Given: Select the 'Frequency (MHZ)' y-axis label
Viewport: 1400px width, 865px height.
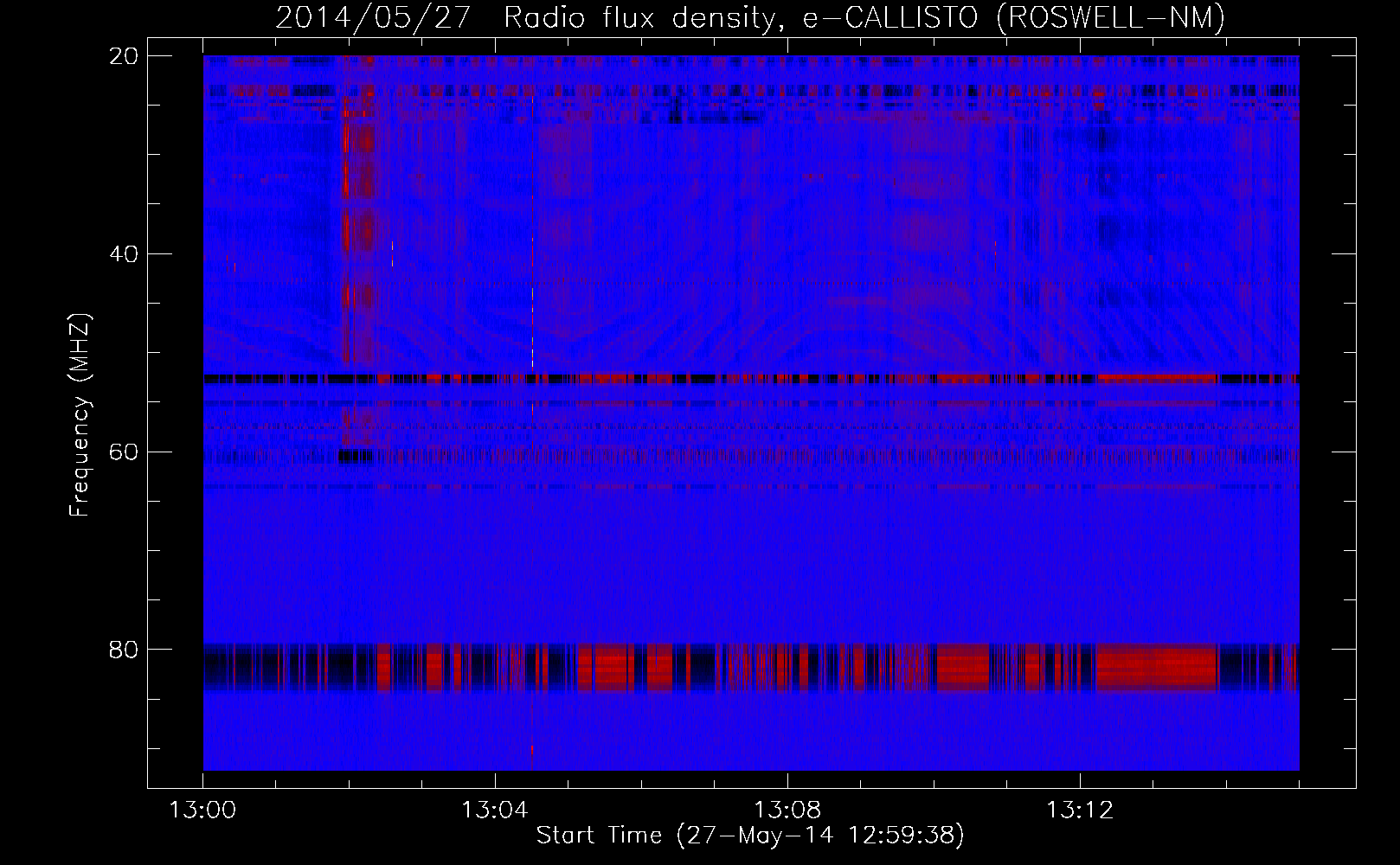Looking at the screenshot, I should 80,415.
